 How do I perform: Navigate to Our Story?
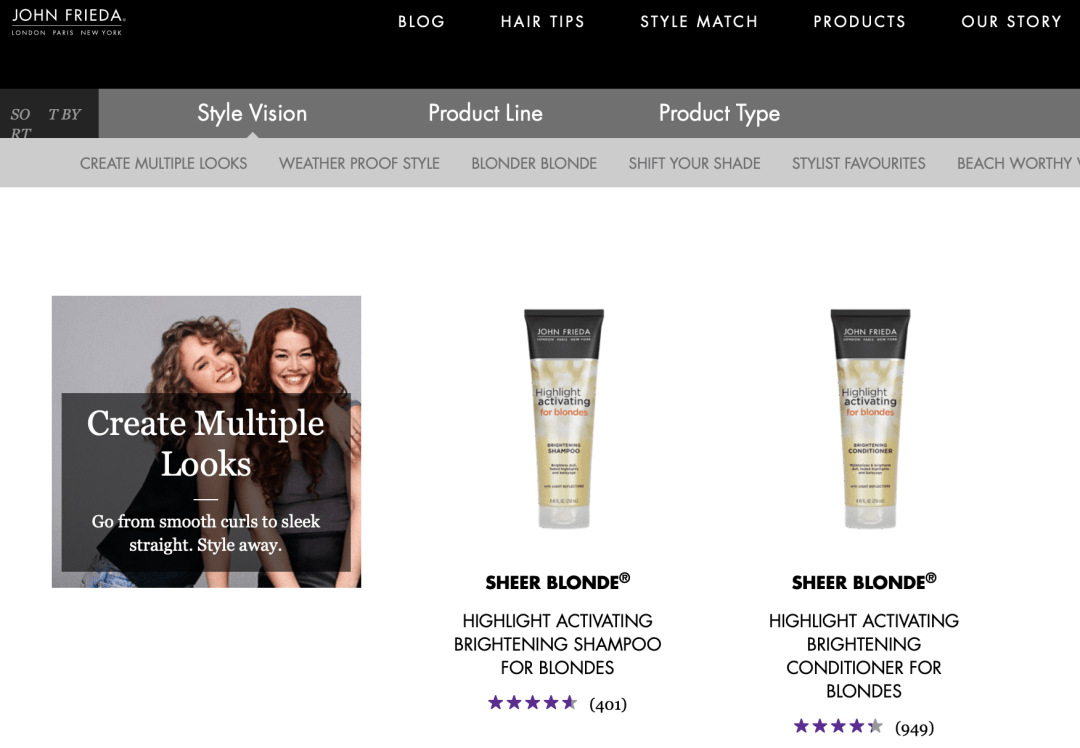click(x=1011, y=22)
